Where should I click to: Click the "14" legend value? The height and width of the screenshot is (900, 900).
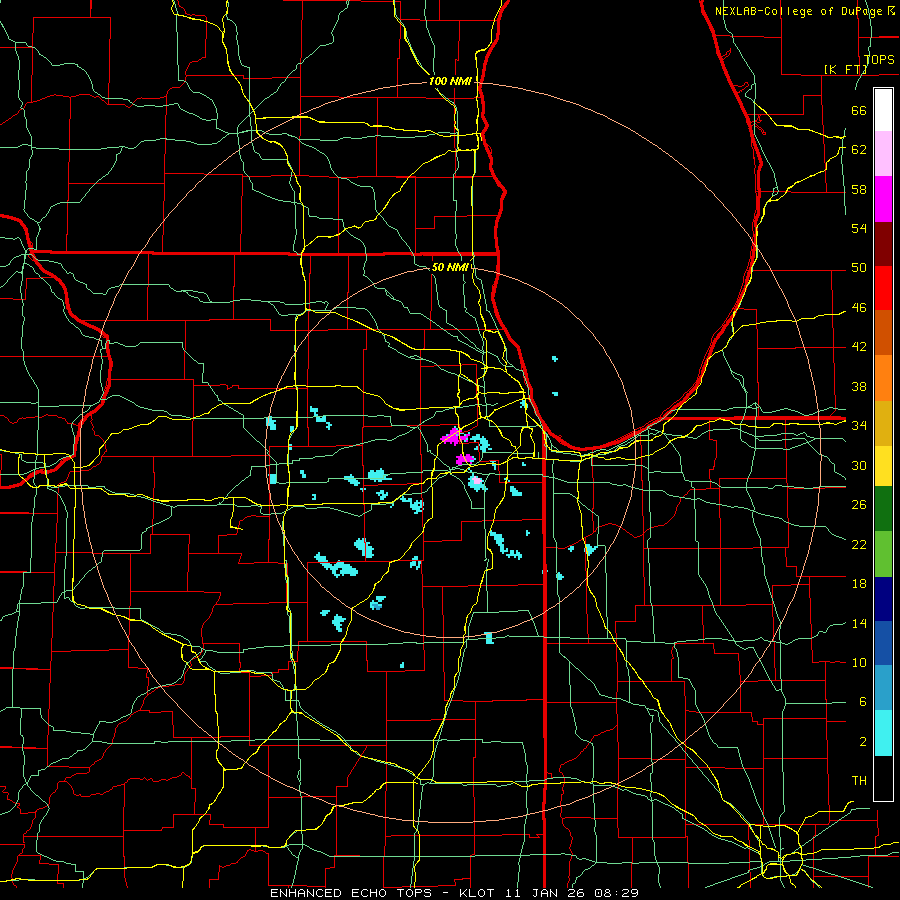coord(859,623)
